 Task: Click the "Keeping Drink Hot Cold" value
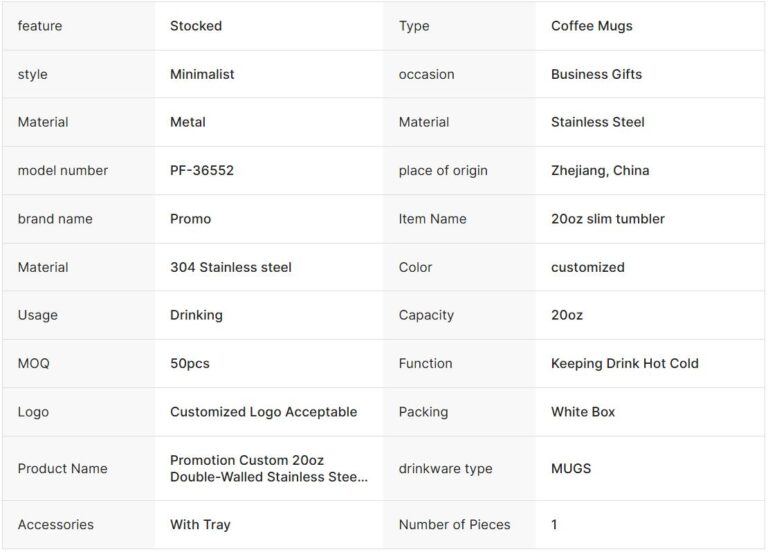point(624,363)
